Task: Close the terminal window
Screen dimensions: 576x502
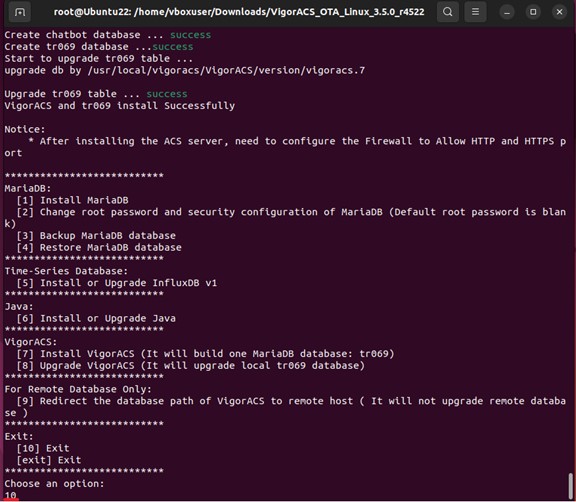Action: pos(559,12)
